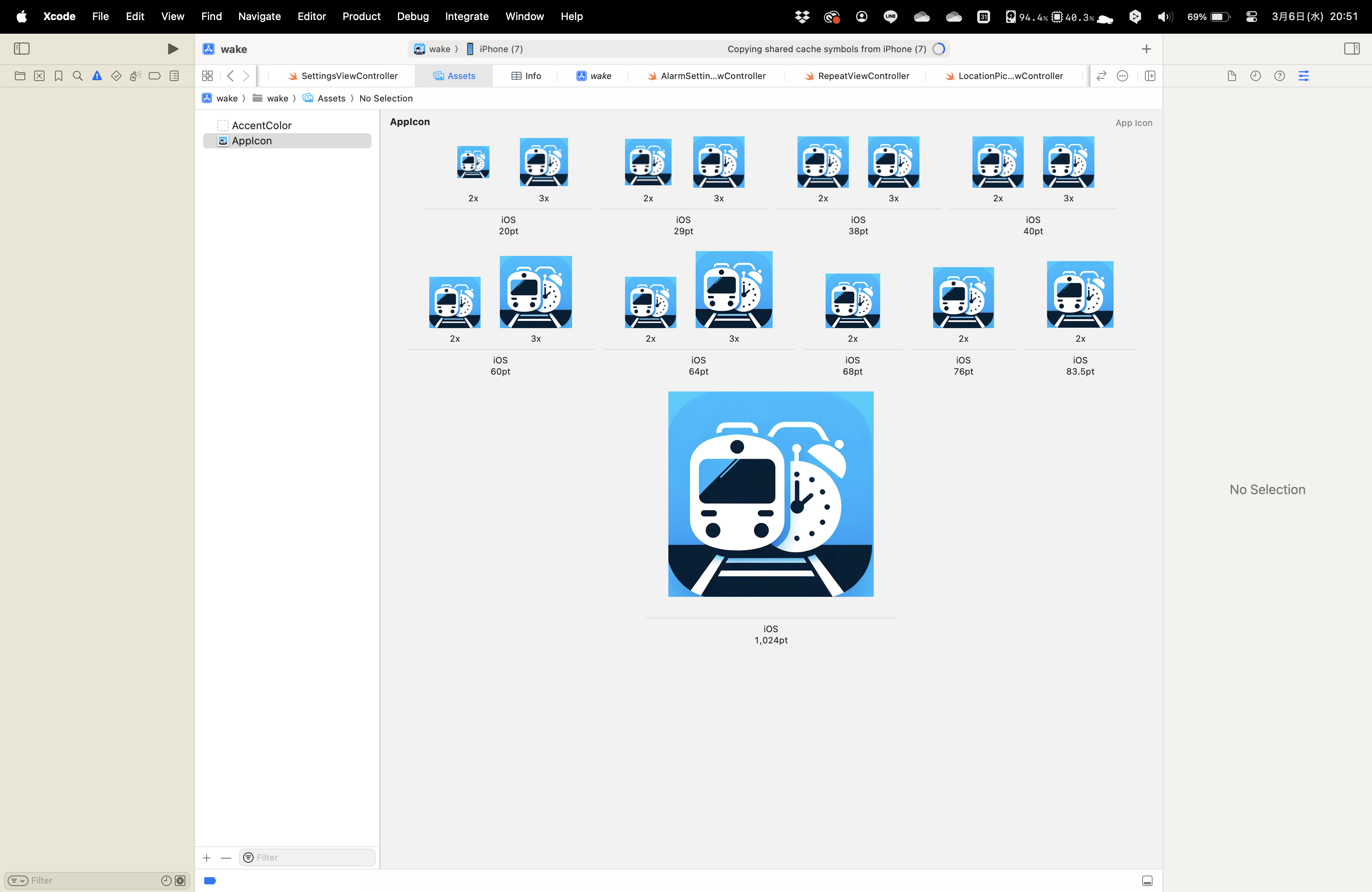Switch to RepeatViewController tab
Image resolution: width=1372 pixels, height=892 pixels.
[857, 75]
